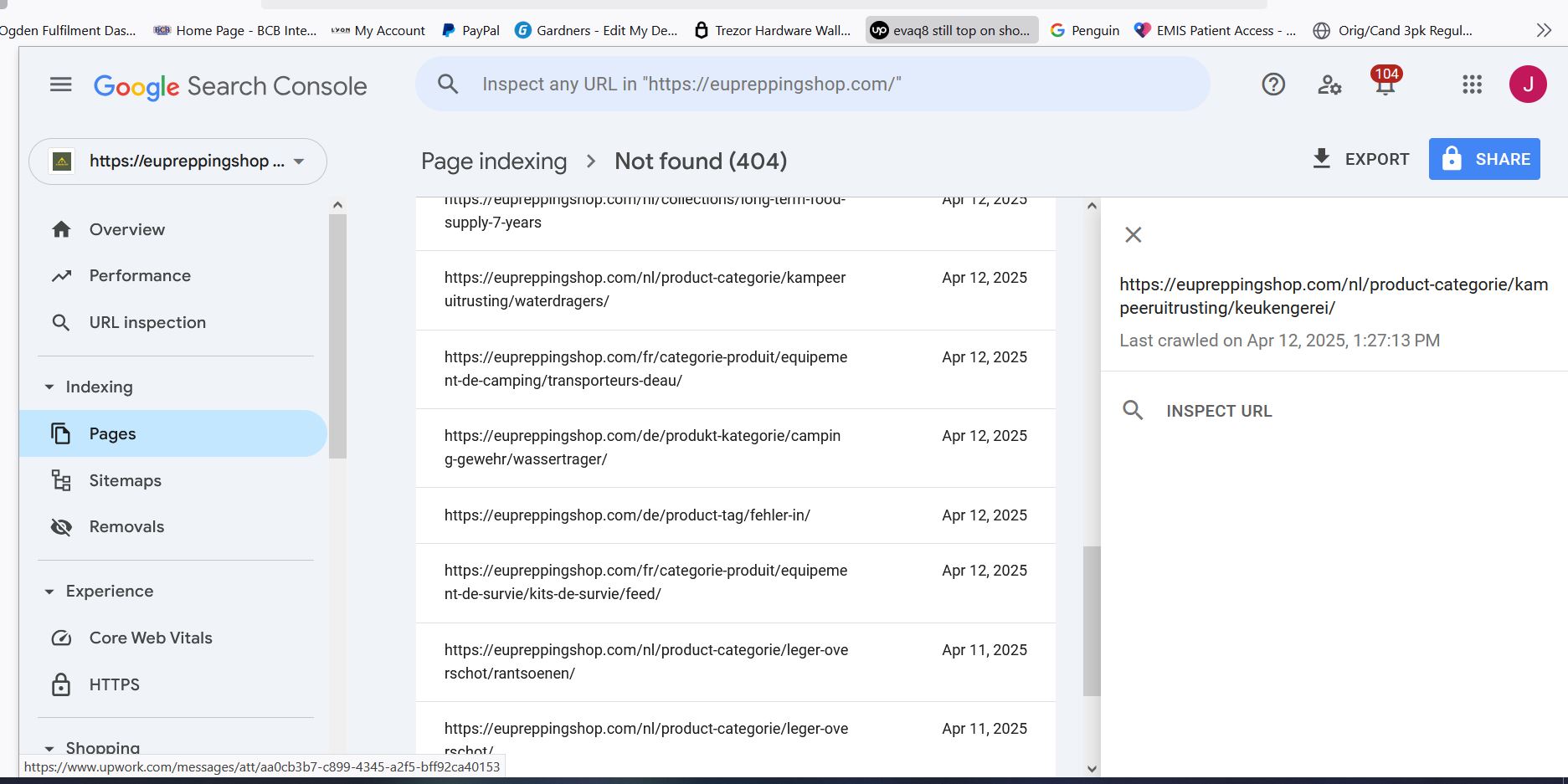This screenshot has height=784, width=1568.
Task: Open the PayPal bookmark
Action: point(470,30)
